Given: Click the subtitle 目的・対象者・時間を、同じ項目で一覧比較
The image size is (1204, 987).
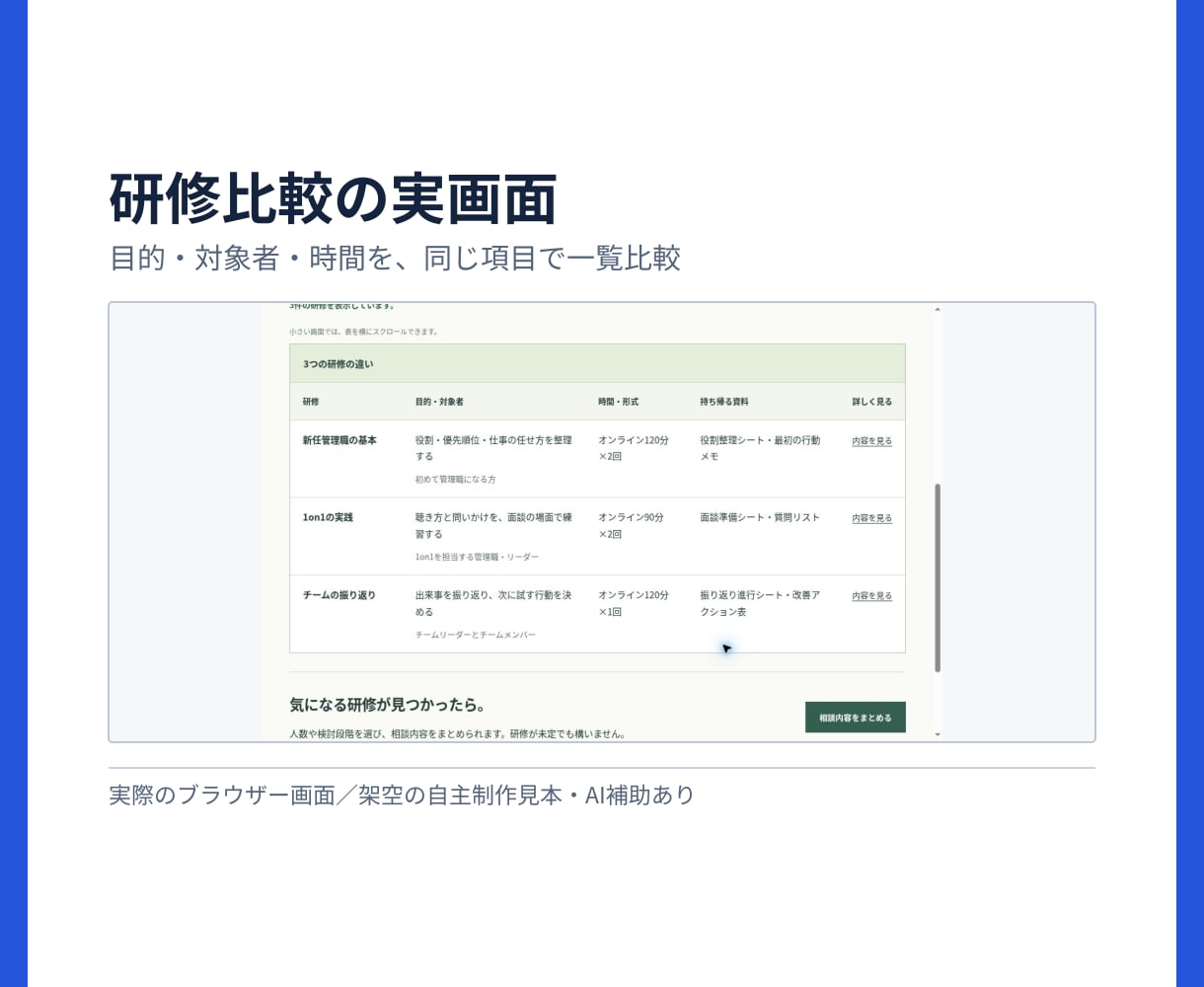Looking at the screenshot, I should tap(395, 259).
